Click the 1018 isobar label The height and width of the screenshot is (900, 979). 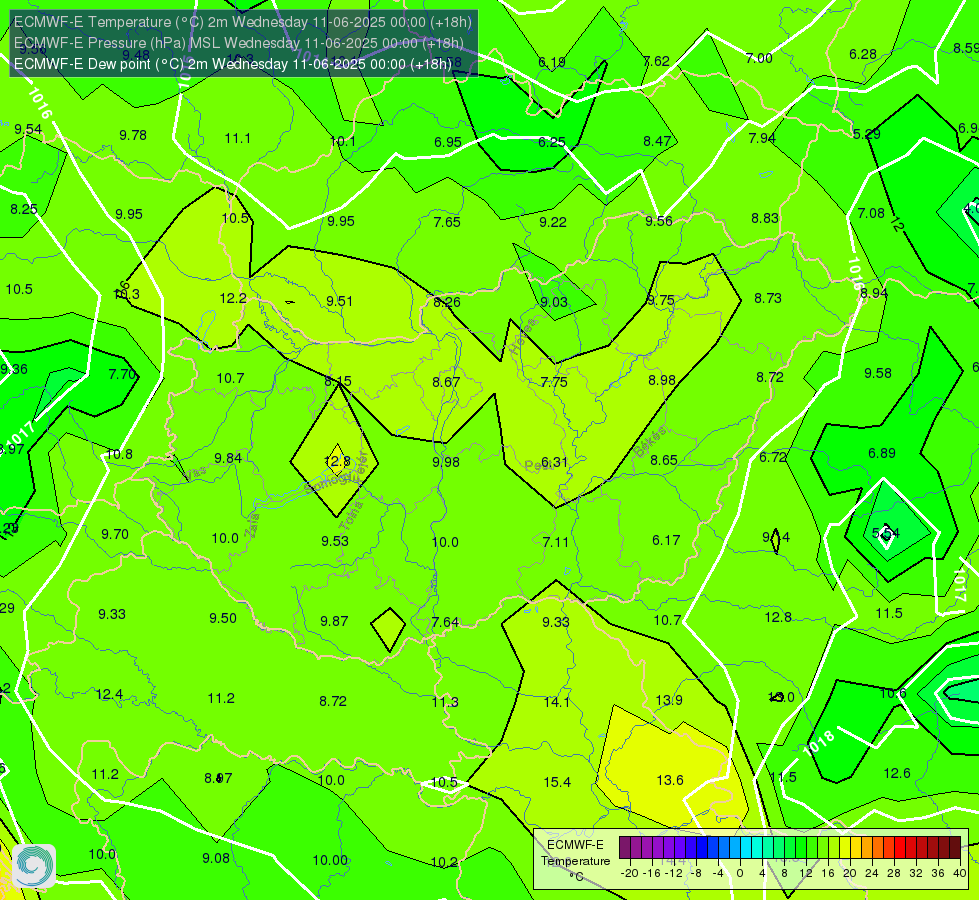point(819,743)
